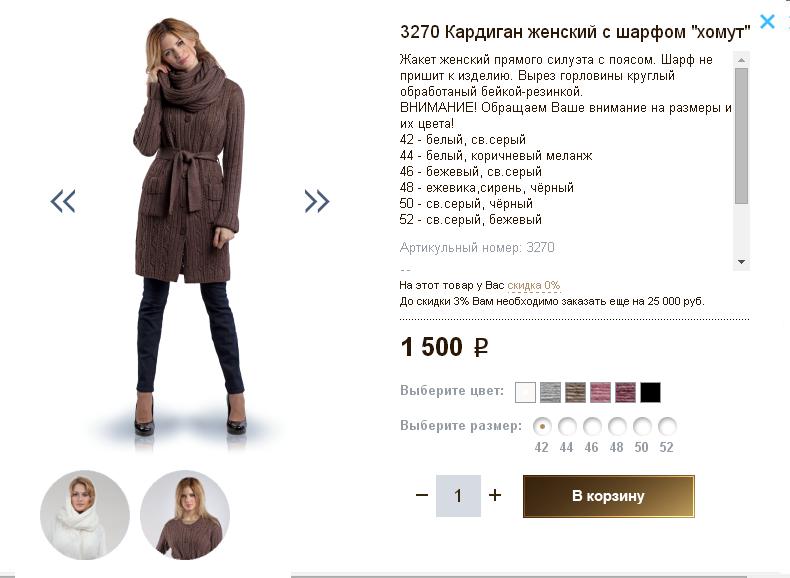The height and width of the screenshot is (578, 790).
Task: Select the brown melange color swatch
Action: pyautogui.click(x=575, y=392)
